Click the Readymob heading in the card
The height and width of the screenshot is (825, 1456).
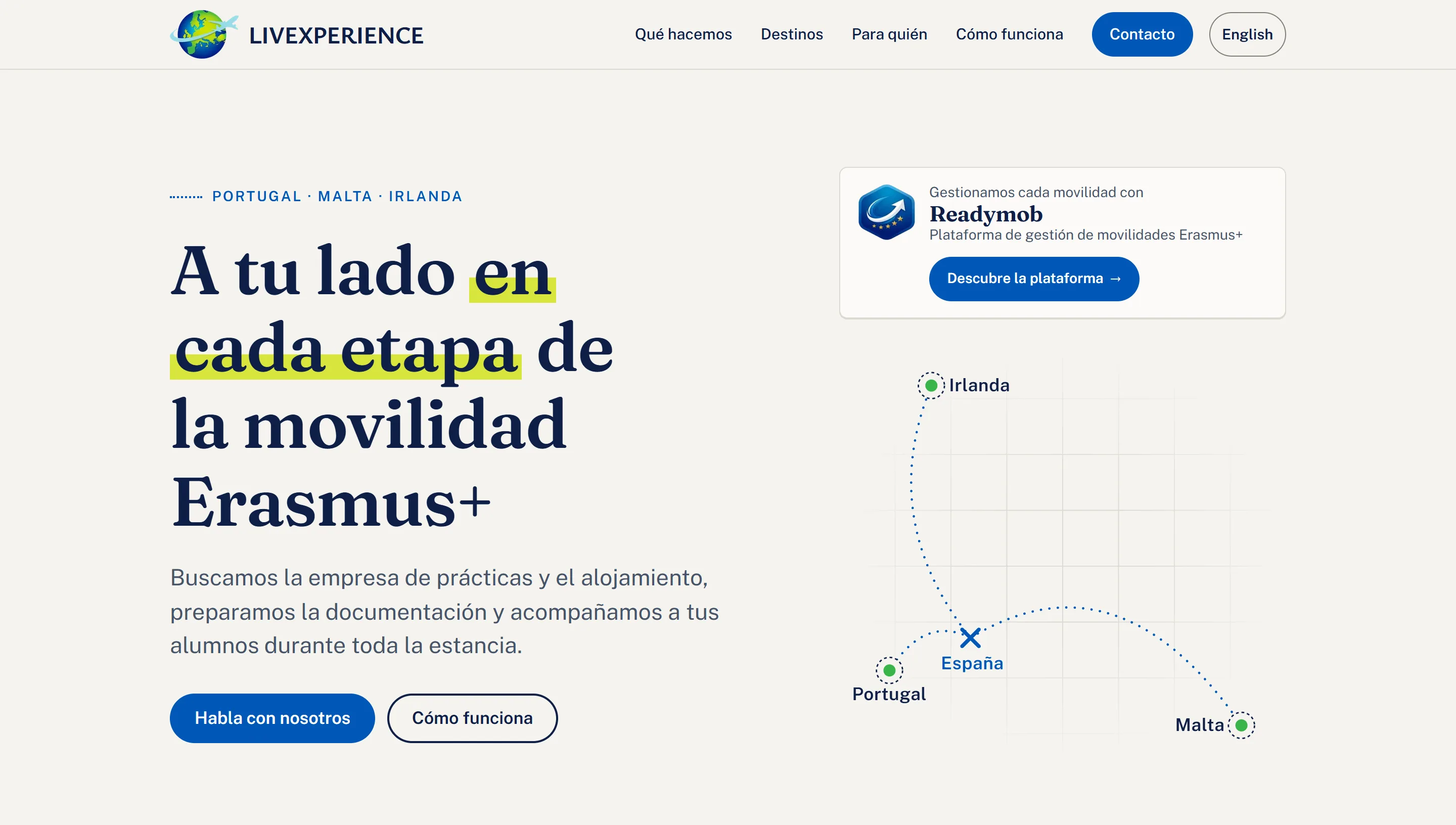(986, 214)
